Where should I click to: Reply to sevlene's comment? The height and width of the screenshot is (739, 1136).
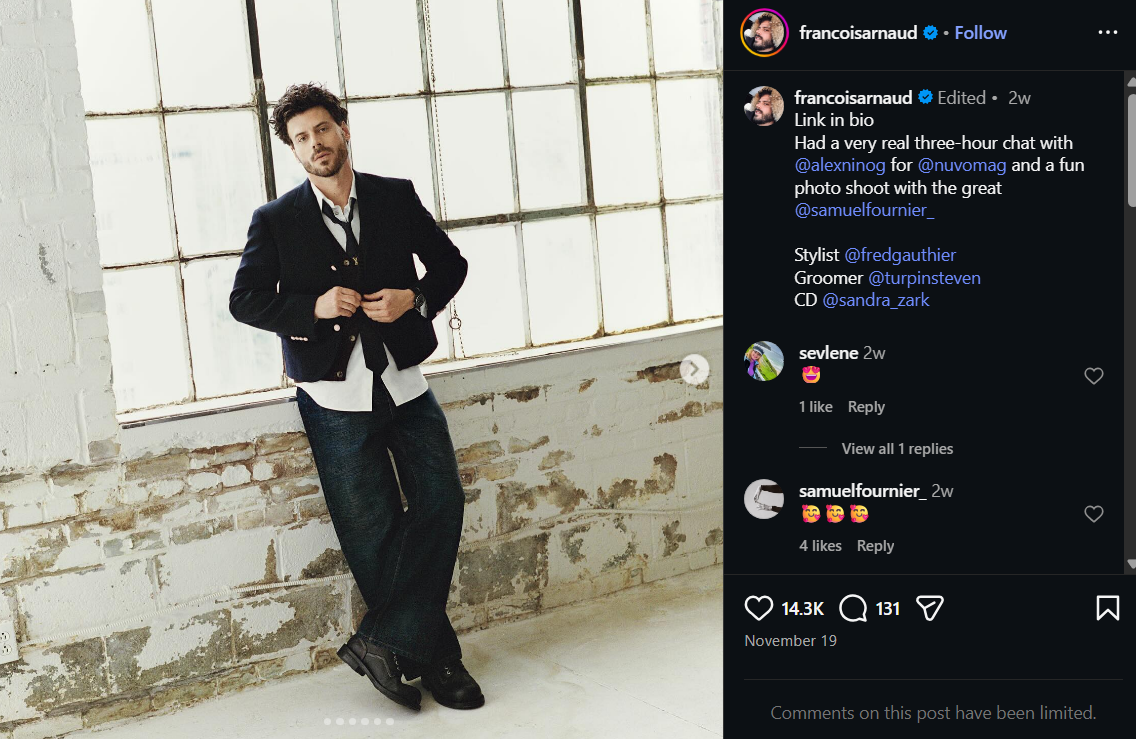pyautogui.click(x=866, y=407)
